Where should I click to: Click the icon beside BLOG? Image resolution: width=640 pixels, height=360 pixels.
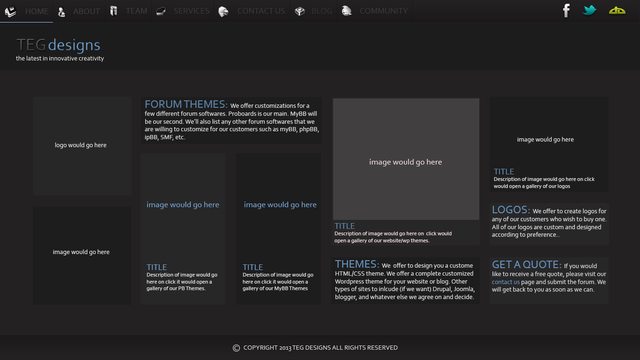[x=300, y=11]
